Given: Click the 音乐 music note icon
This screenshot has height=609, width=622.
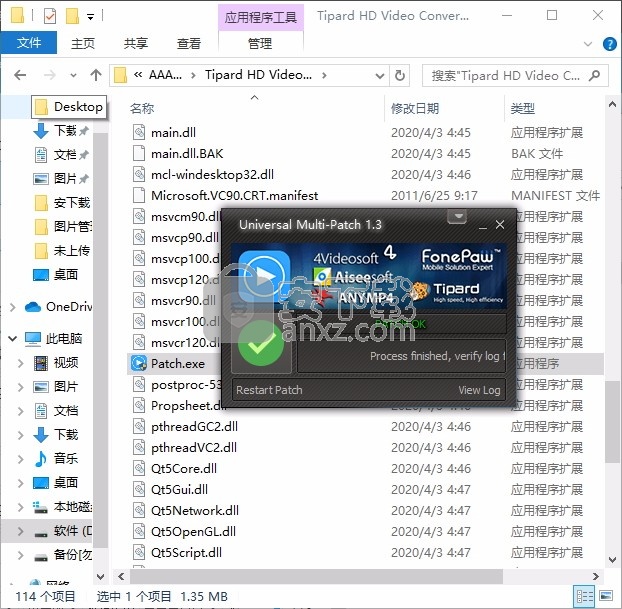Looking at the screenshot, I should (41, 459).
